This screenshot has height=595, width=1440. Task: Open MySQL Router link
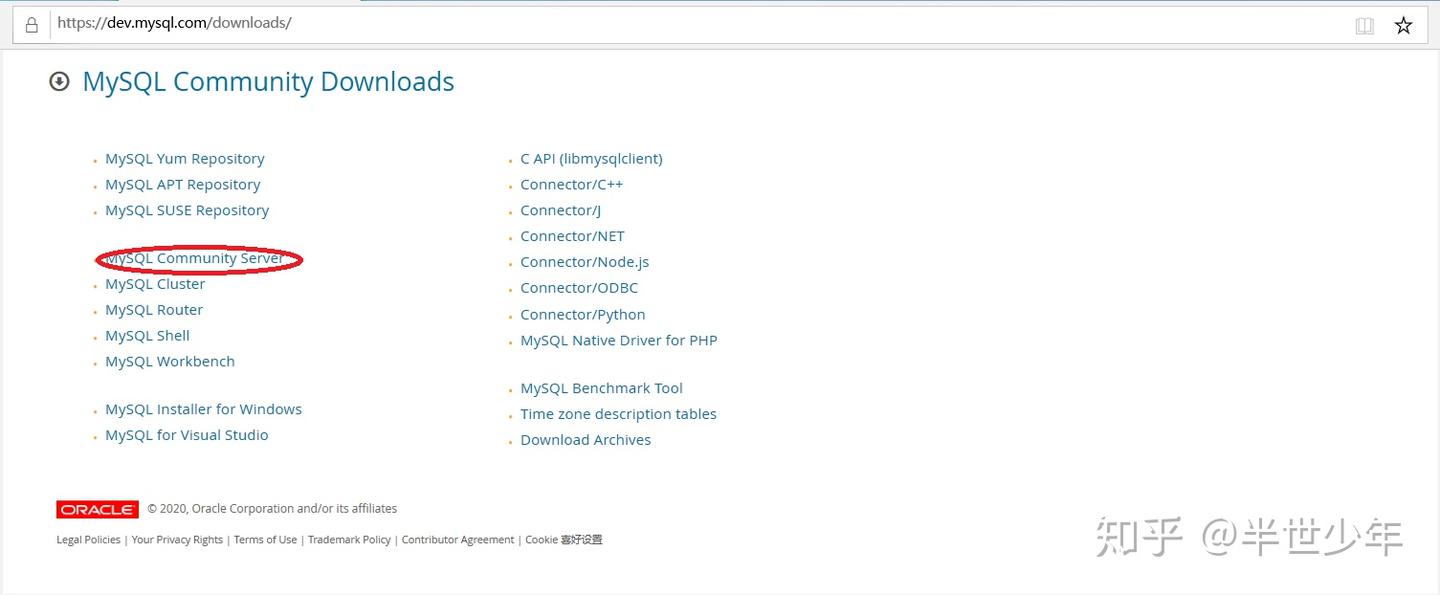154,311
